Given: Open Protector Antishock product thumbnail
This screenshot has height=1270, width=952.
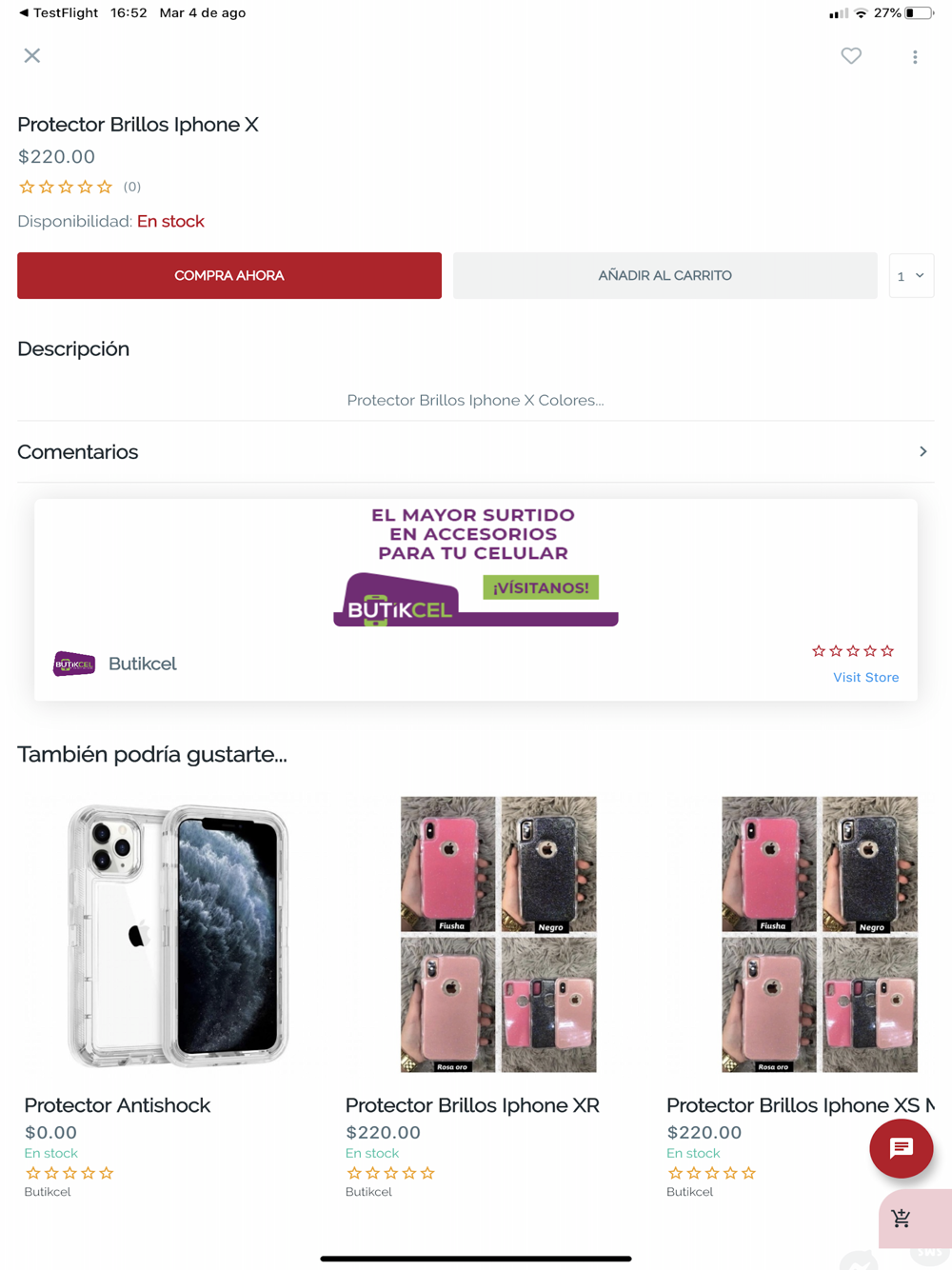Looking at the screenshot, I should 178,934.
